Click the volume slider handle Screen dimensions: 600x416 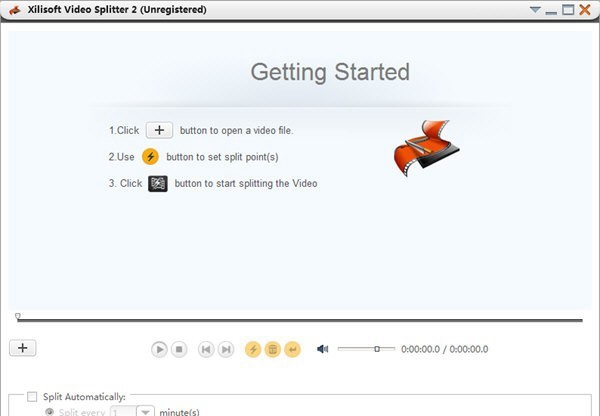click(377, 349)
